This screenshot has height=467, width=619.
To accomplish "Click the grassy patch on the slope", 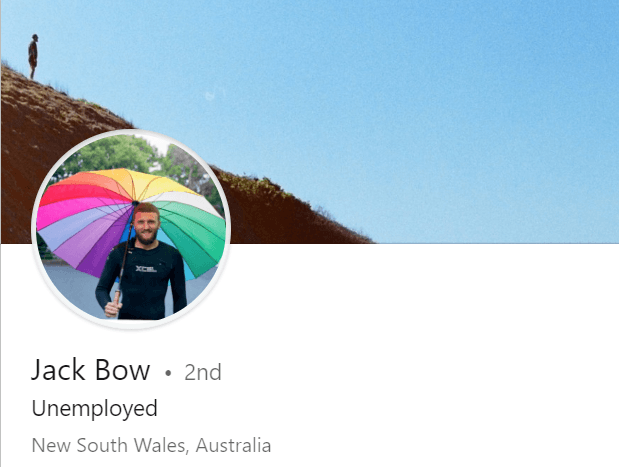I will (255, 185).
